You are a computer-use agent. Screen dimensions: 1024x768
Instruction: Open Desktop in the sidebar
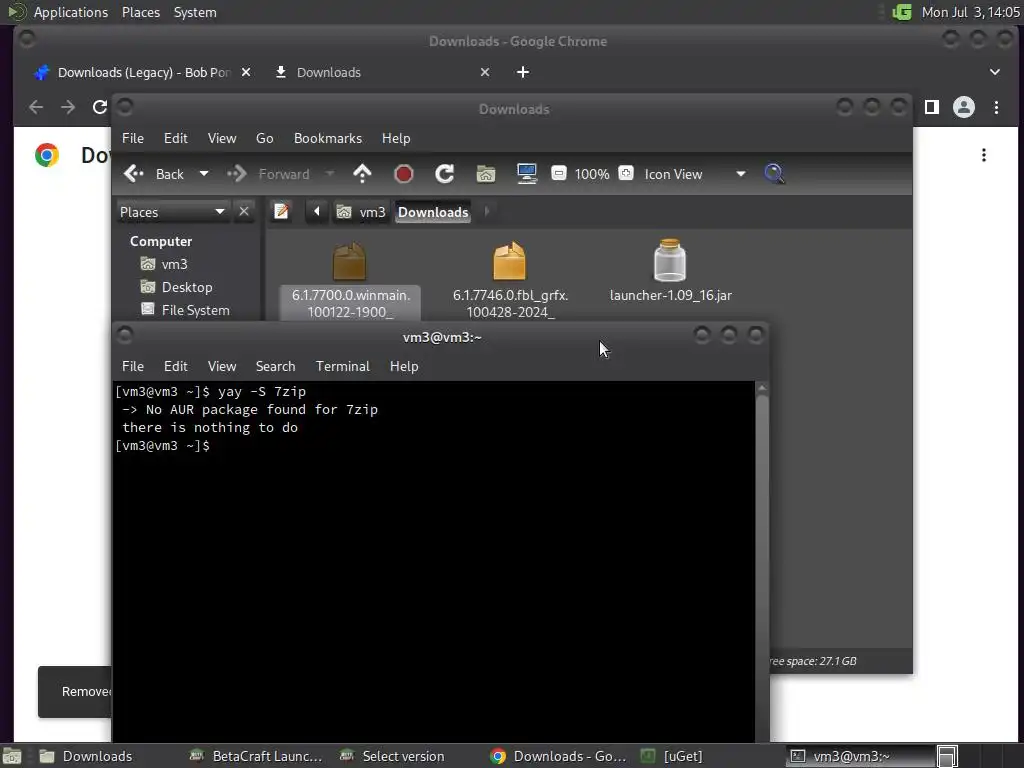click(x=177, y=287)
